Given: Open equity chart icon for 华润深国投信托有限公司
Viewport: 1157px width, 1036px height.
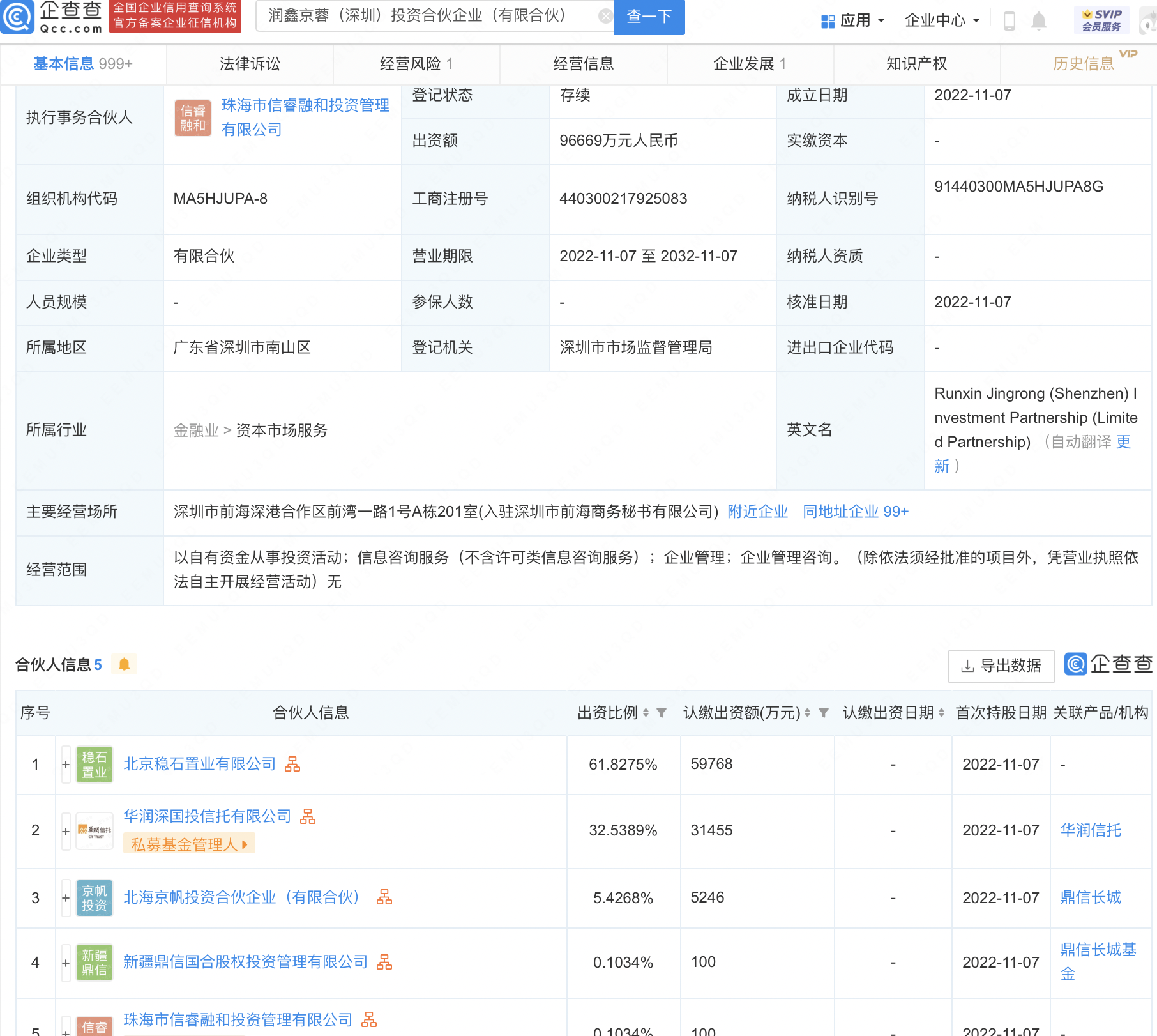Looking at the screenshot, I should [308, 816].
